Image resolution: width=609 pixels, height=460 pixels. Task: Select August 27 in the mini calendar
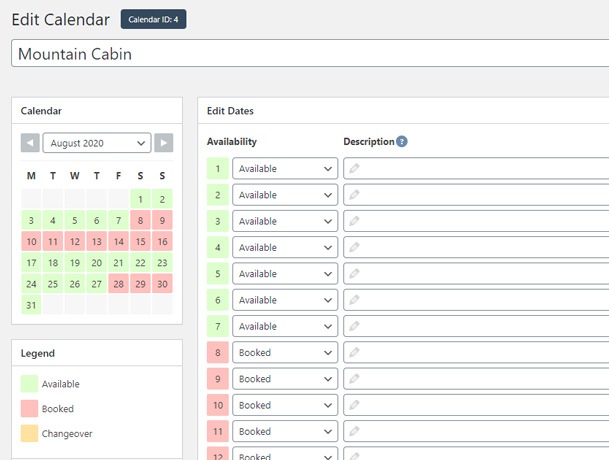pyautogui.click(x=96, y=284)
